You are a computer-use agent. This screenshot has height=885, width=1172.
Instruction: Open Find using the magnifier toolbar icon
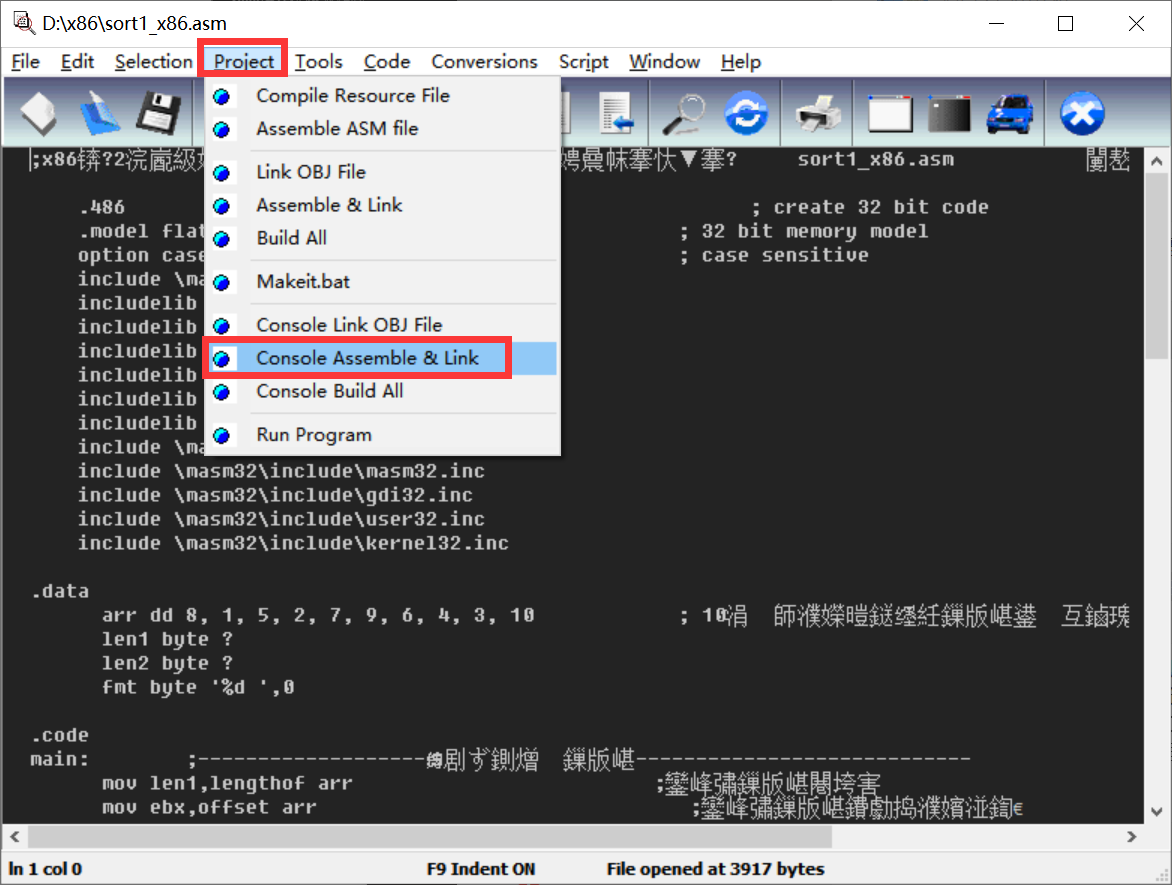[684, 112]
